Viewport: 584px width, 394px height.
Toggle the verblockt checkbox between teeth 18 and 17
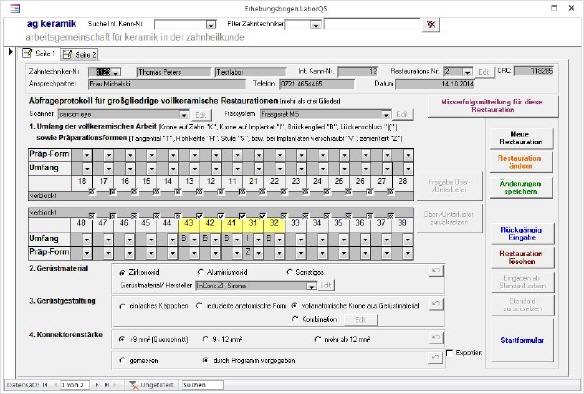(92, 192)
